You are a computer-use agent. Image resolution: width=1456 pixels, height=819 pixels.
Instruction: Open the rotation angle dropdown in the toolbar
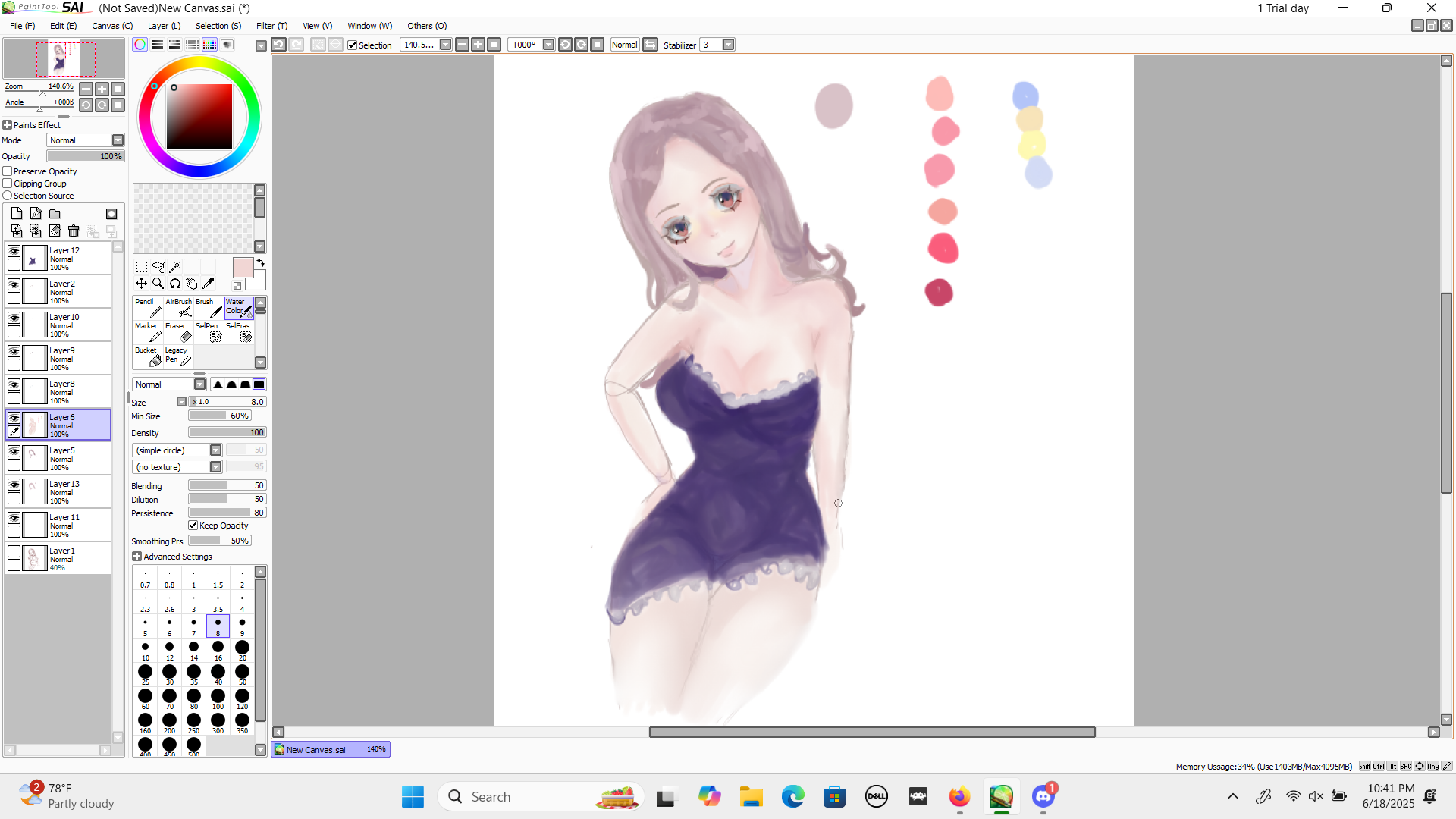pos(549,45)
